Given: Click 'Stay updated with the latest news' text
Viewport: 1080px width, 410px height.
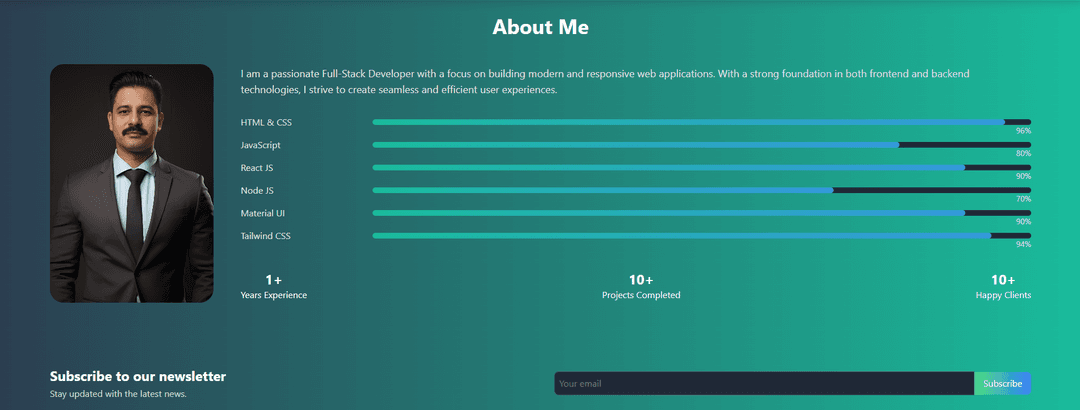Looking at the screenshot, I should 118,394.
